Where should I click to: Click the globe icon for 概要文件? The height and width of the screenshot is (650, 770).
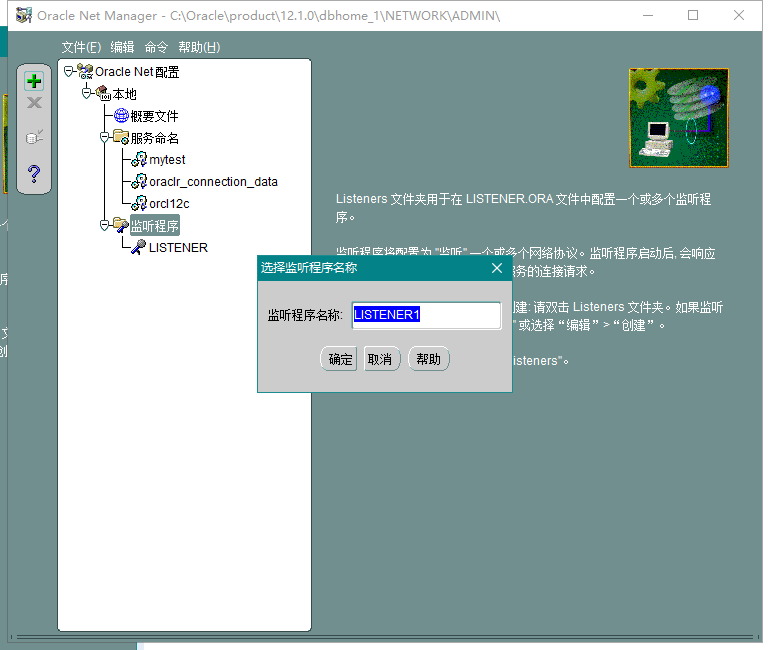point(121,115)
